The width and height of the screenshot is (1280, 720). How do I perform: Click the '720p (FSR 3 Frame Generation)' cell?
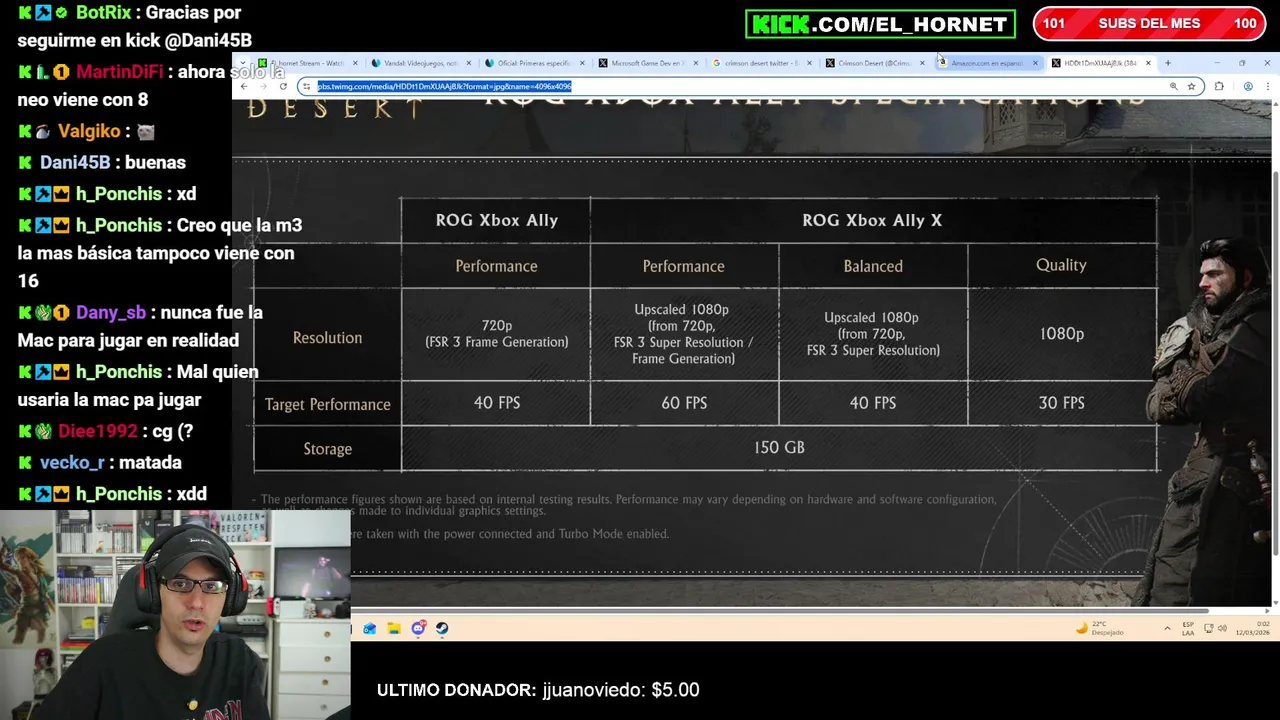(x=497, y=334)
